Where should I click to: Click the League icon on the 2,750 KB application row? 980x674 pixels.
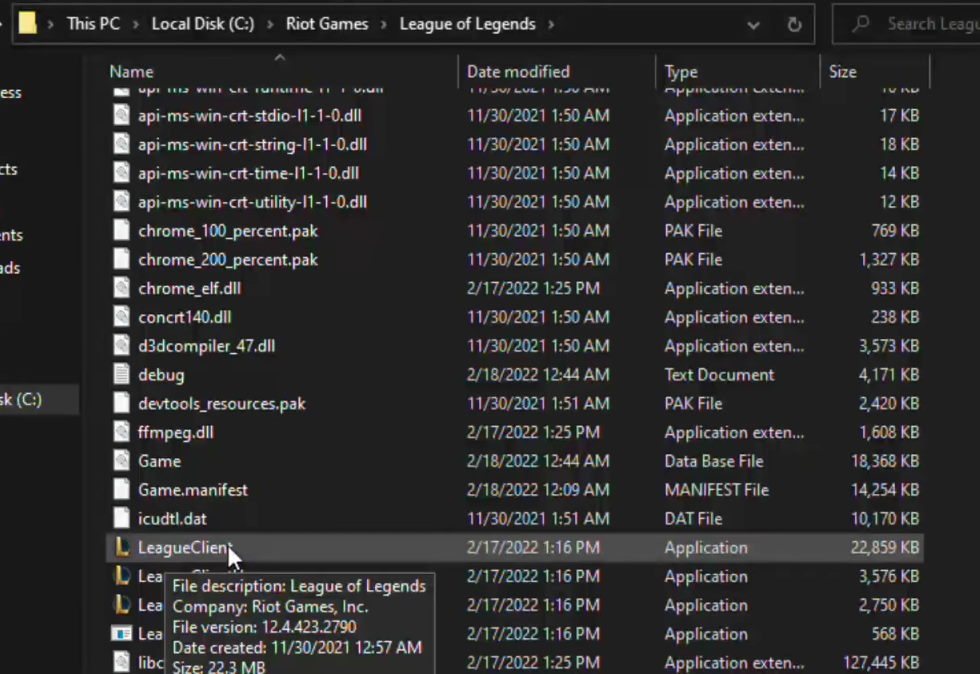[x=122, y=605]
